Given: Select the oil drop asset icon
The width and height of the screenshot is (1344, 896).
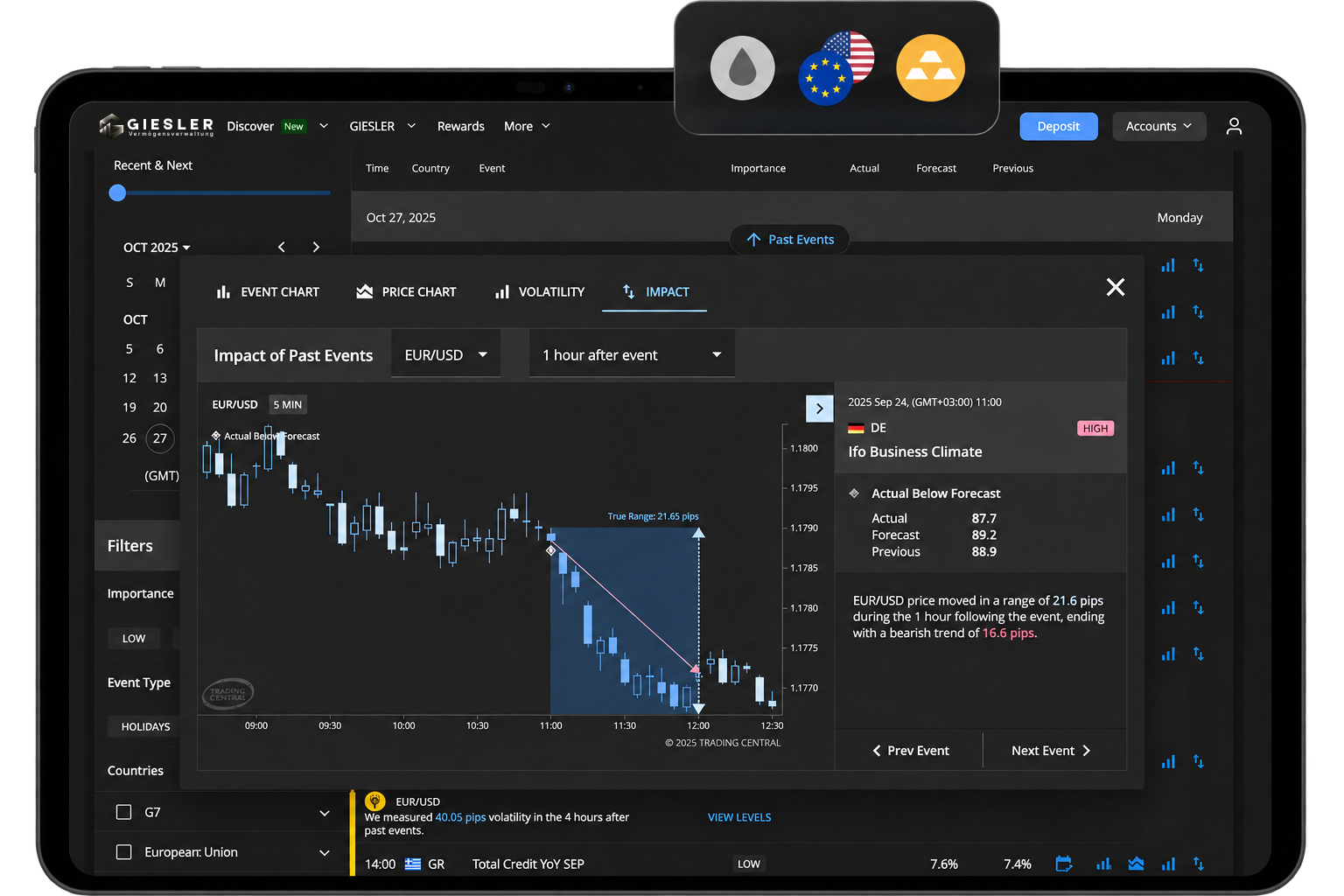Looking at the screenshot, I should click(x=742, y=68).
